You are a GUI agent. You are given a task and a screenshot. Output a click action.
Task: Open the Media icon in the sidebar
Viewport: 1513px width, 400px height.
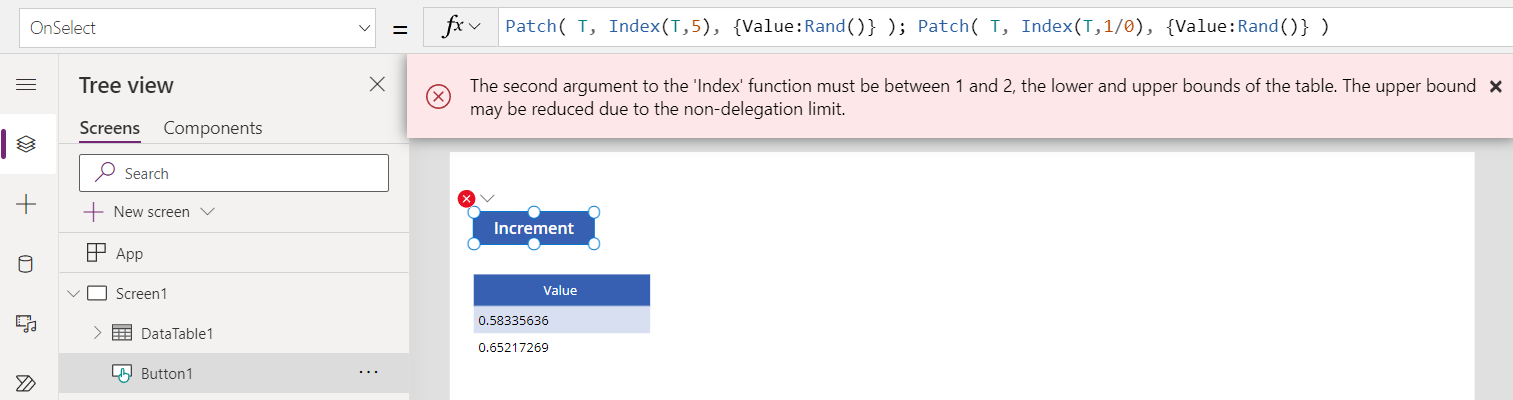pyautogui.click(x=27, y=323)
